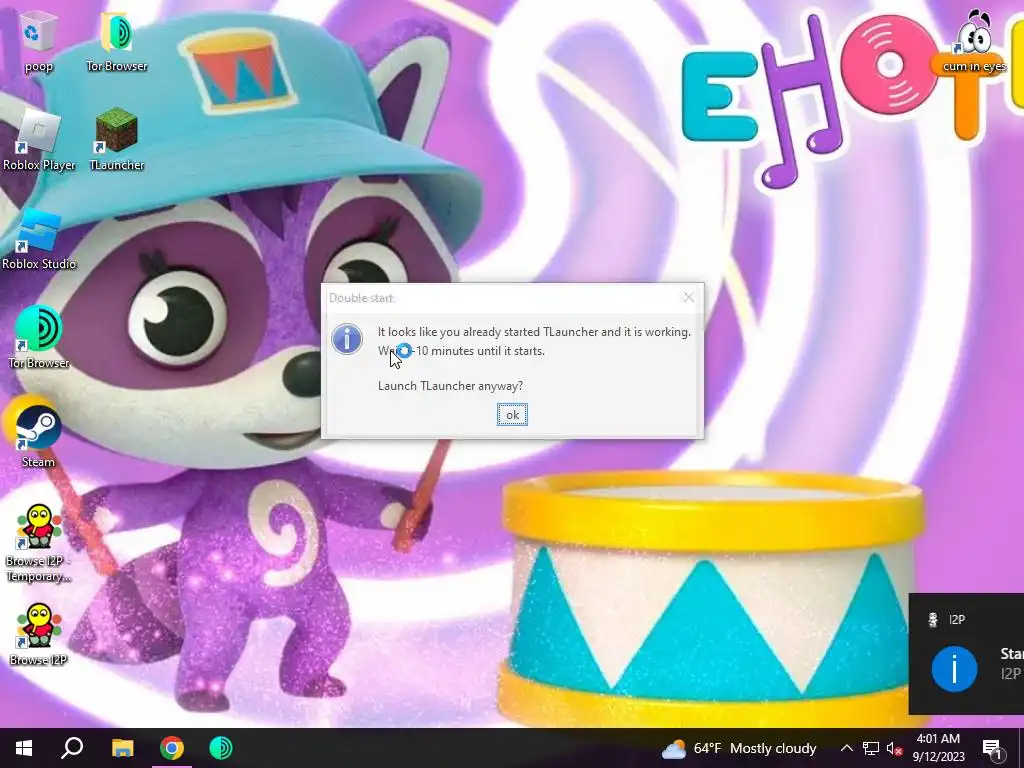Open the Windows Start menu
This screenshot has height=768, width=1024.
pos(24,748)
